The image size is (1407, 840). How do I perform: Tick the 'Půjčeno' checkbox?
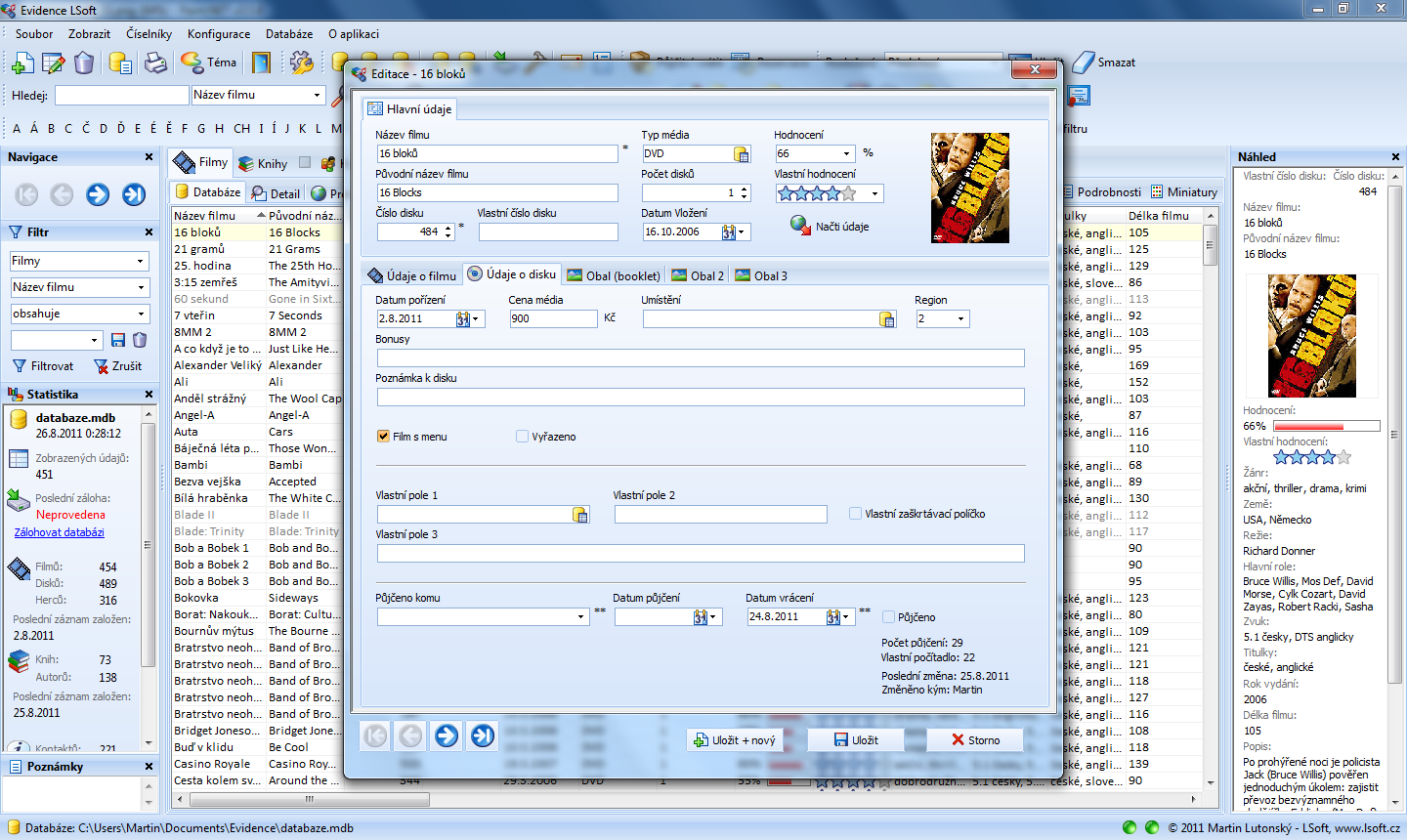coord(889,617)
